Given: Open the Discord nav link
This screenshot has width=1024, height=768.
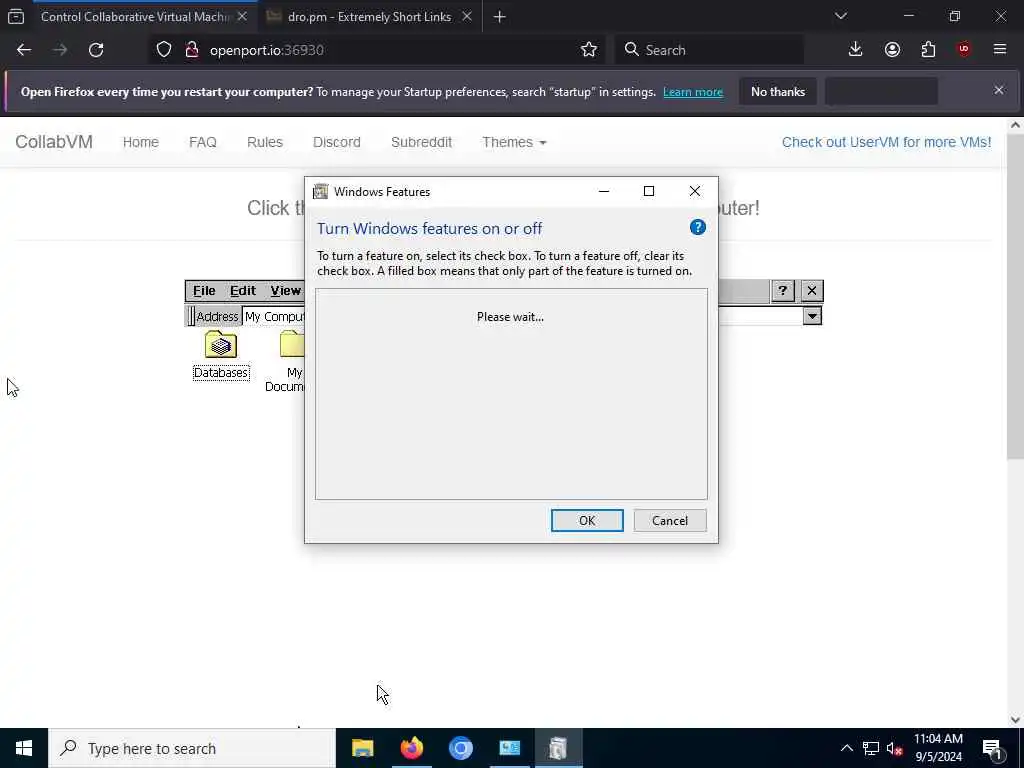Looking at the screenshot, I should coord(336,142).
